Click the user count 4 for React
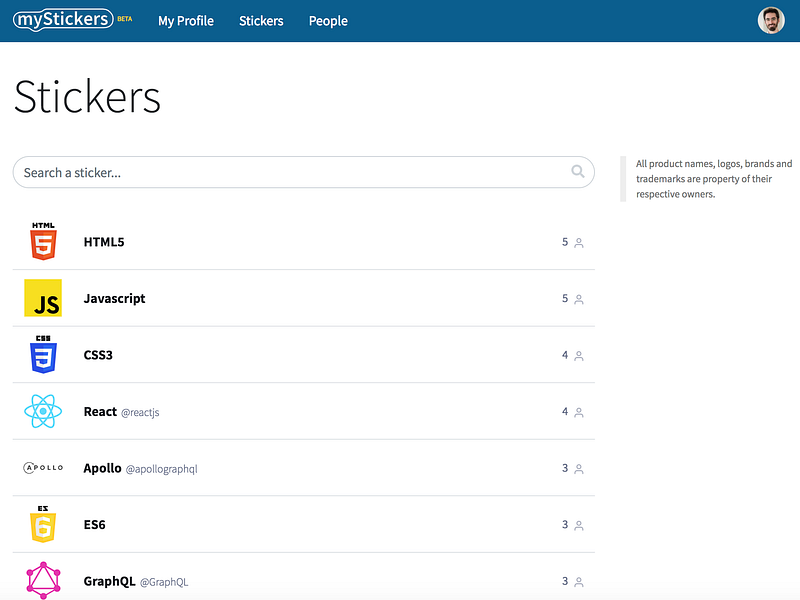Image resolution: width=800 pixels, height=600 pixels. tap(565, 411)
